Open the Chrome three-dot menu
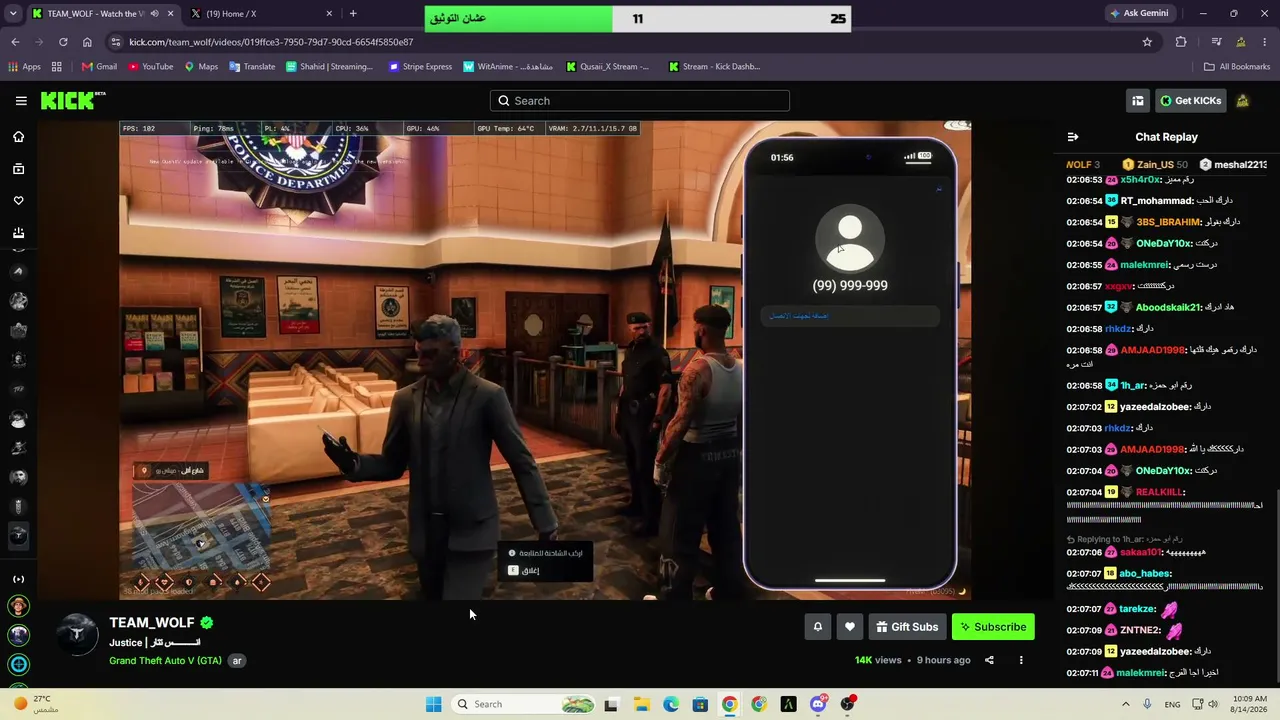The image size is (1280, 720). (1264, 42)
